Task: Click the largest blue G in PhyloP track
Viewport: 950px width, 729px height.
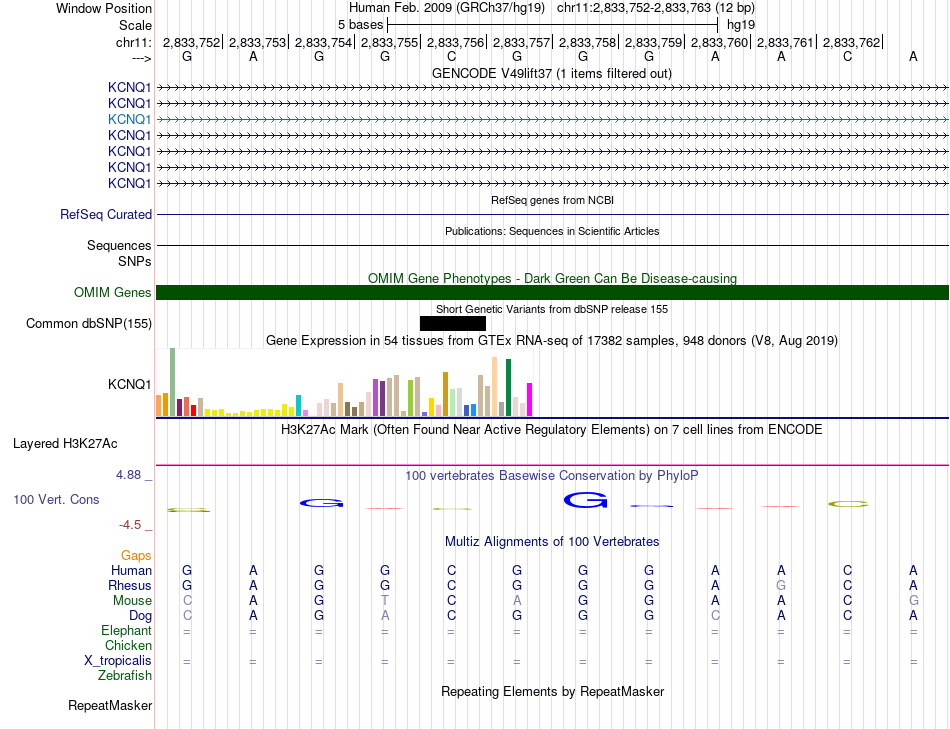Action: point(585,501)
